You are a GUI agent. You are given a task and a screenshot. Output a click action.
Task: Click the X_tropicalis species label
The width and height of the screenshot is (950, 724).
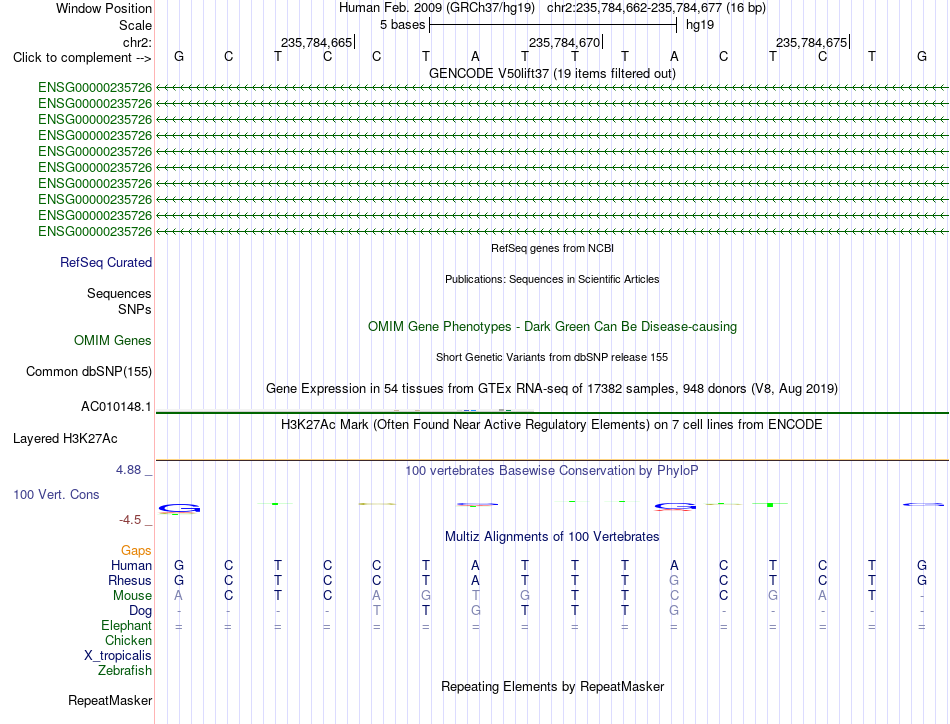coord(118,656)
